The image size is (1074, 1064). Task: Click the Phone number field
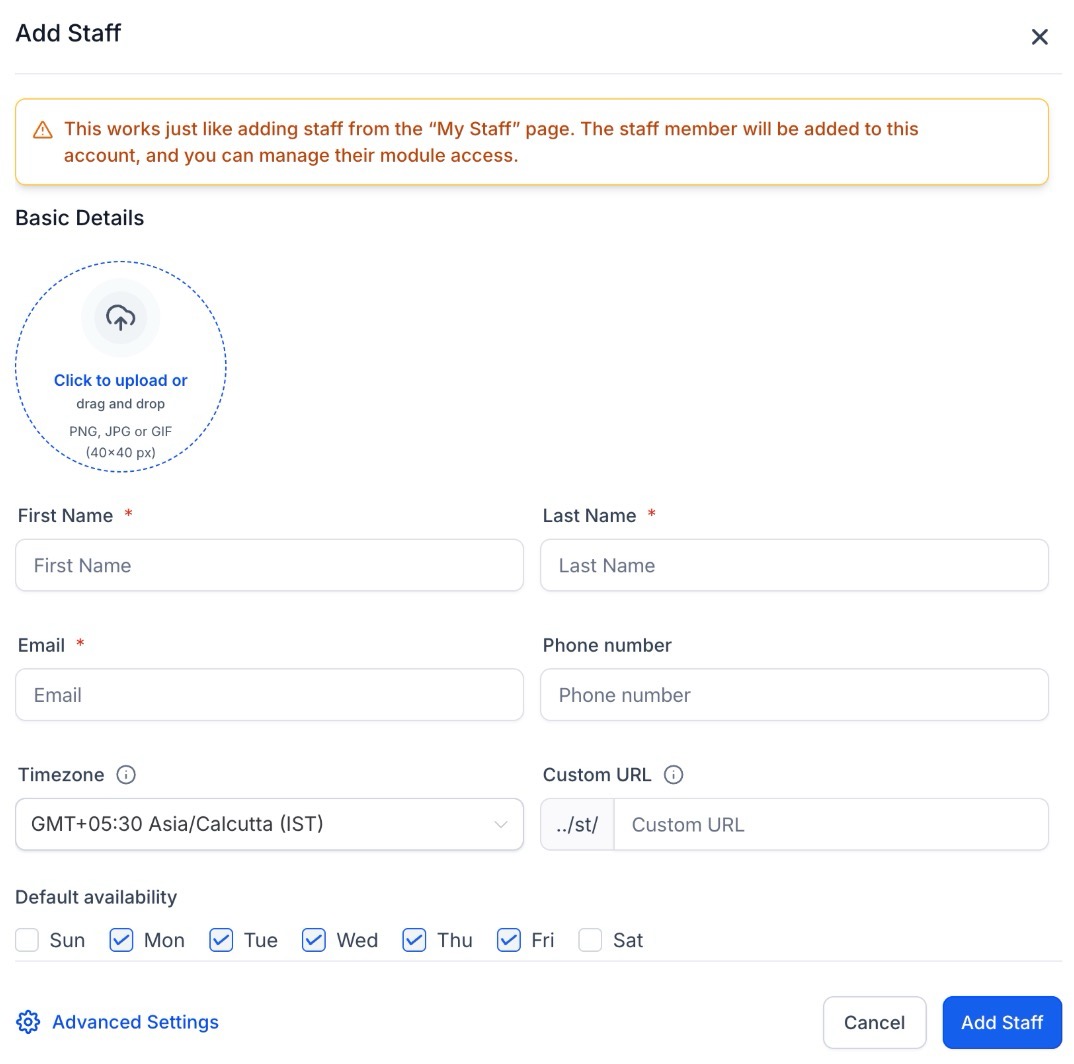click(794, 695)
